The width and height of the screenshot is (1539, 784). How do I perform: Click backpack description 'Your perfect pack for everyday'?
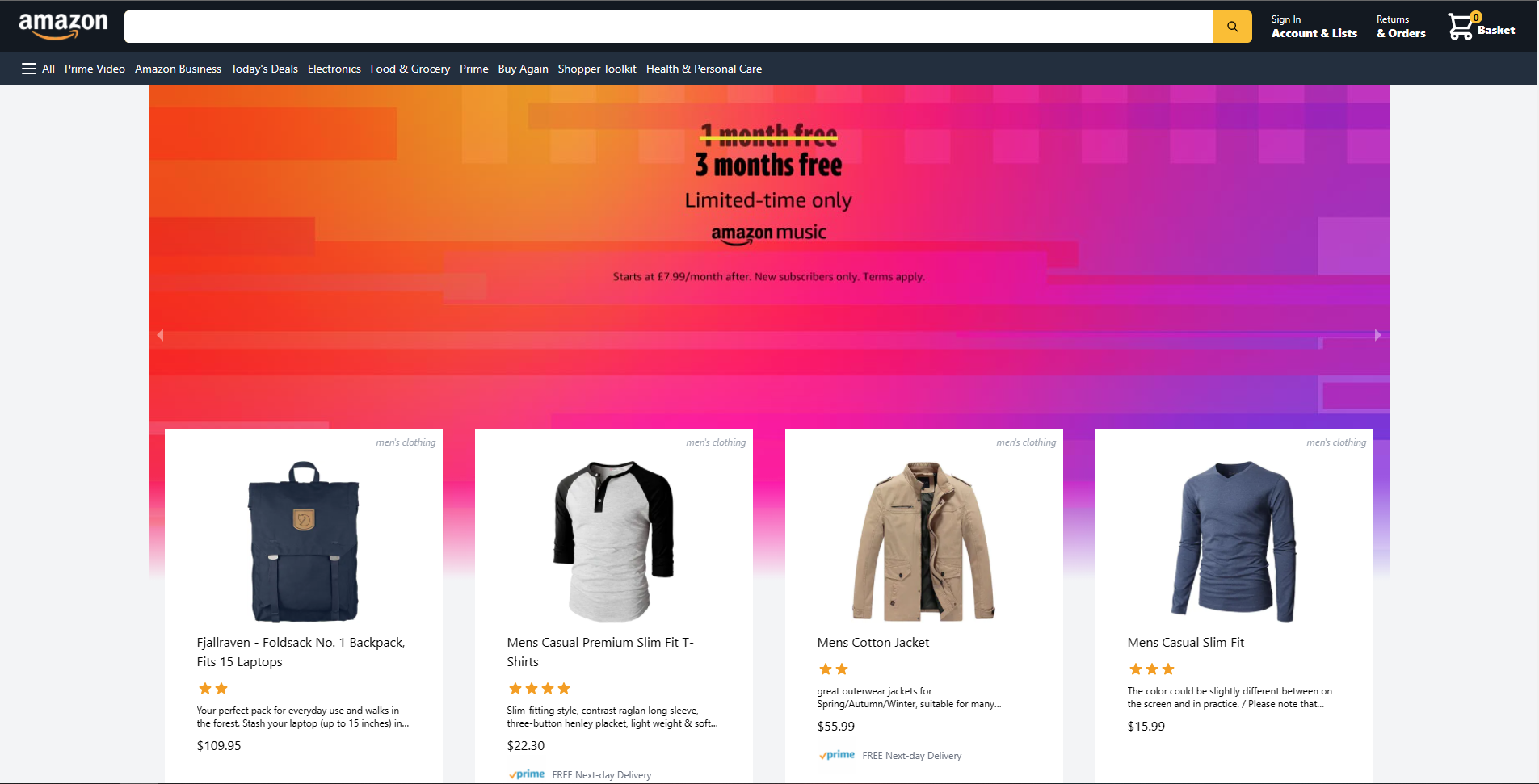[302, 717]
